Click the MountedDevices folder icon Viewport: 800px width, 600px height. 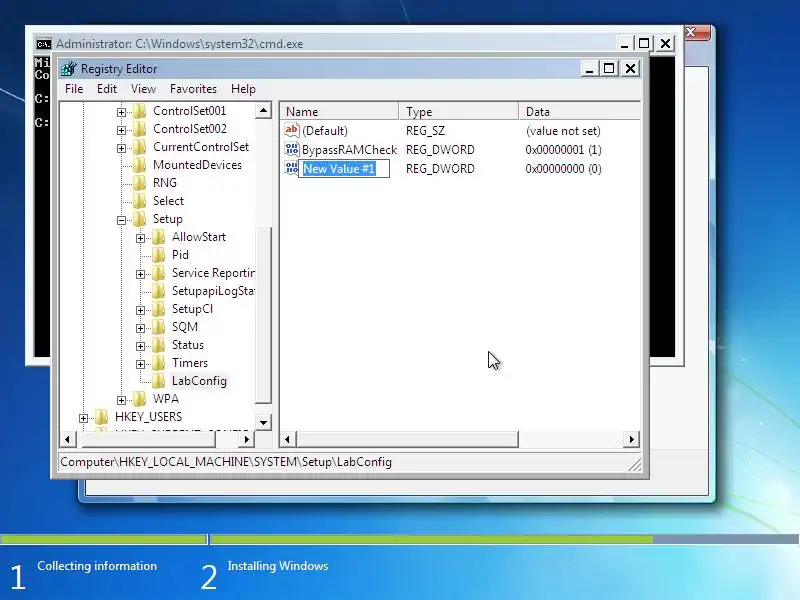[140, 165]
